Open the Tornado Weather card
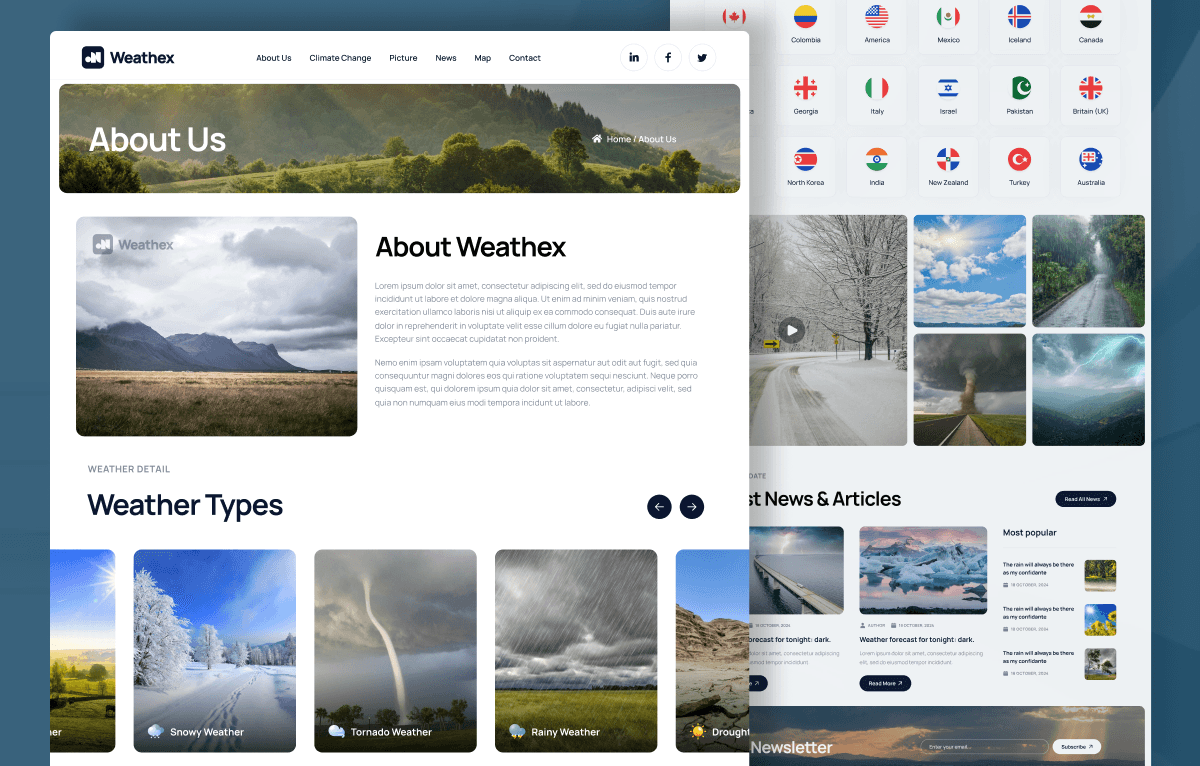The image size is (1200, 766). [x=395, y=650]
